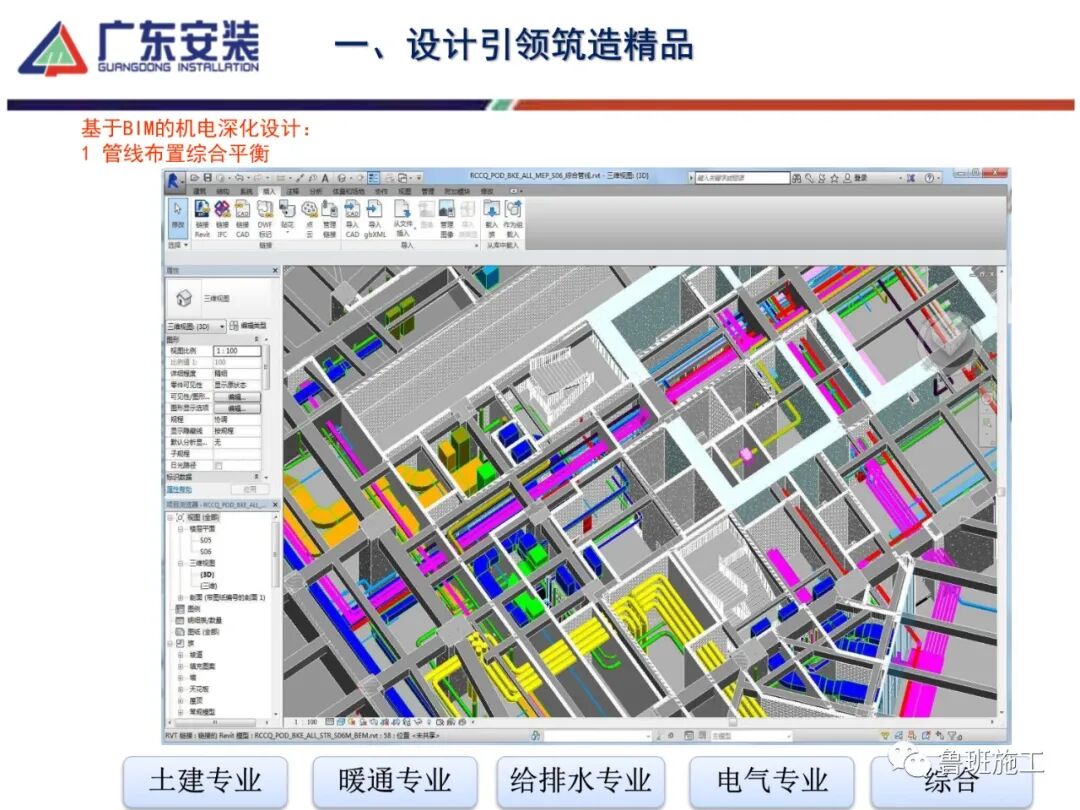Open the 分析 ribbon tab
1080x810 pixels.
click(315, 191)
